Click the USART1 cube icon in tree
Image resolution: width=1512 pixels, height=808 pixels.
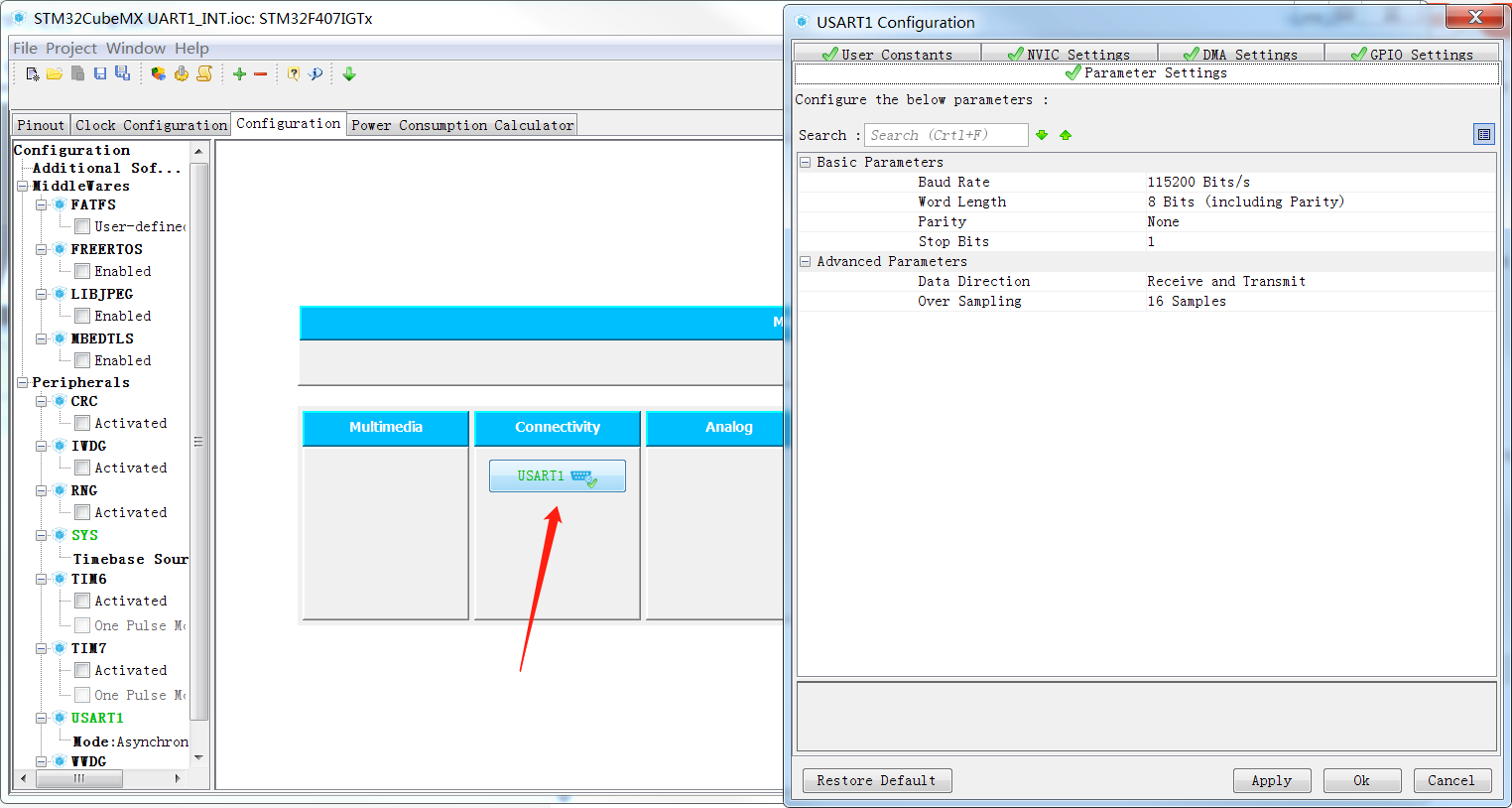[60, 718]
